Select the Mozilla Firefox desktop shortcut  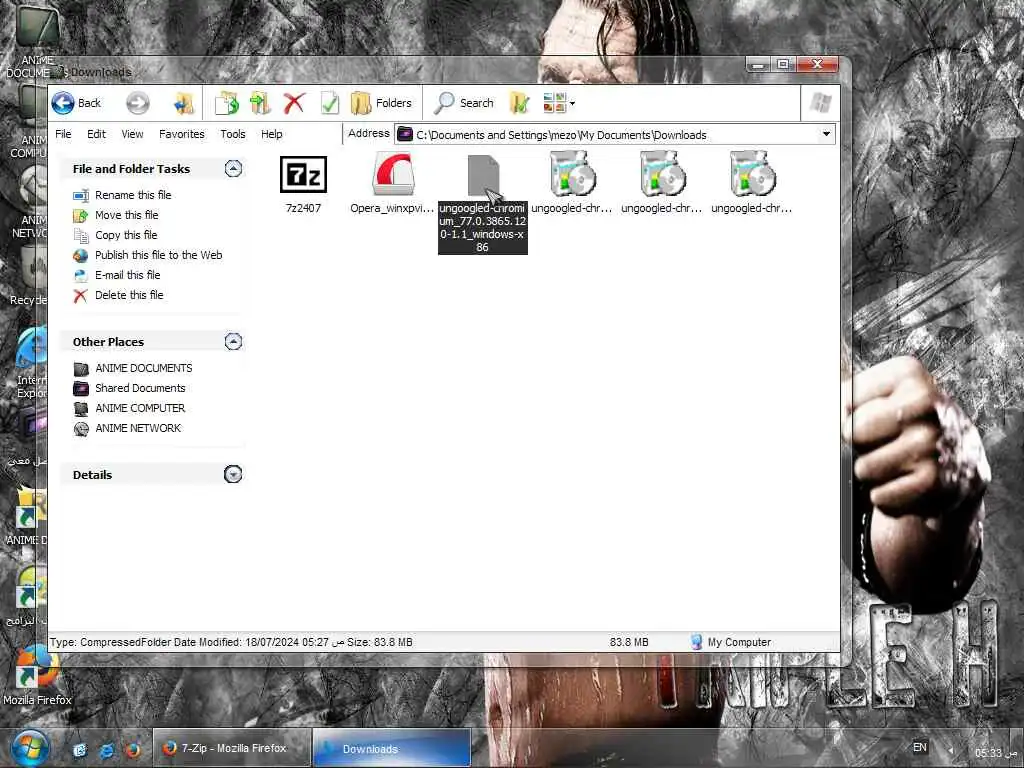pos(37,676)
